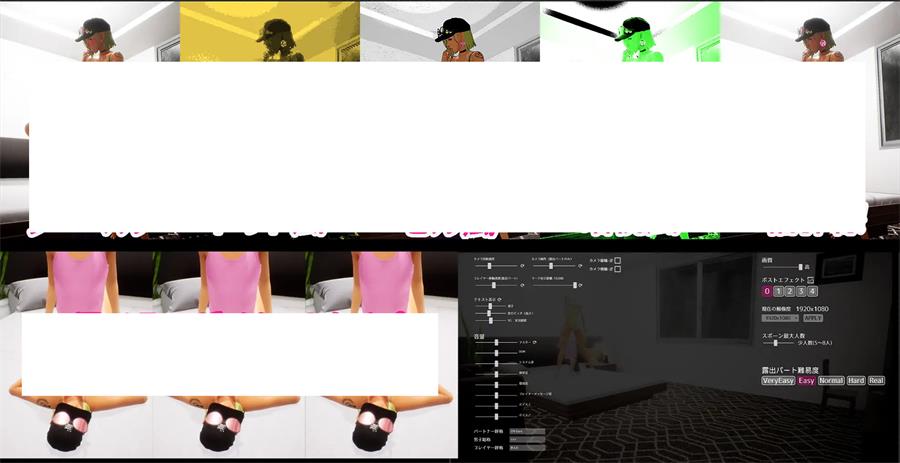Open the プレイヤー呼称 dropdown
Screen dimensions: 900x463
pyautogui.click(x=527, y=448)
